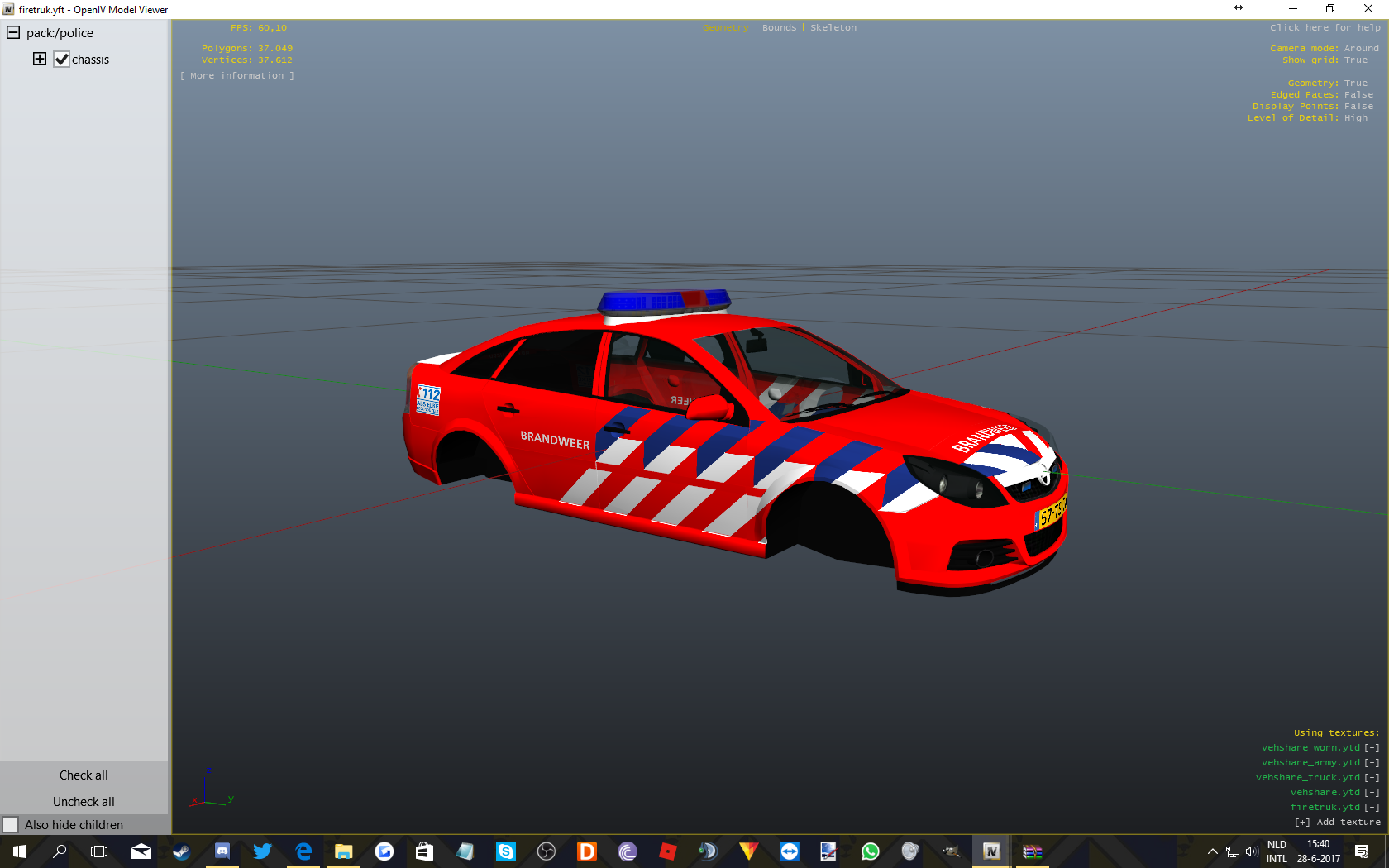
Task: Click the OpenIV title bar app icon
Action: click(x=8, y=9)
